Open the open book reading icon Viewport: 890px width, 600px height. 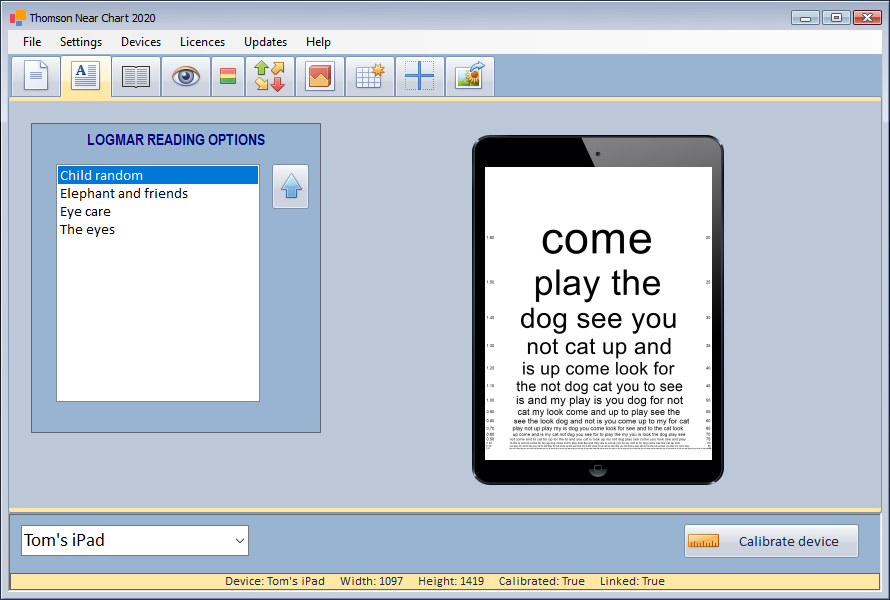[x=136, y=77]
